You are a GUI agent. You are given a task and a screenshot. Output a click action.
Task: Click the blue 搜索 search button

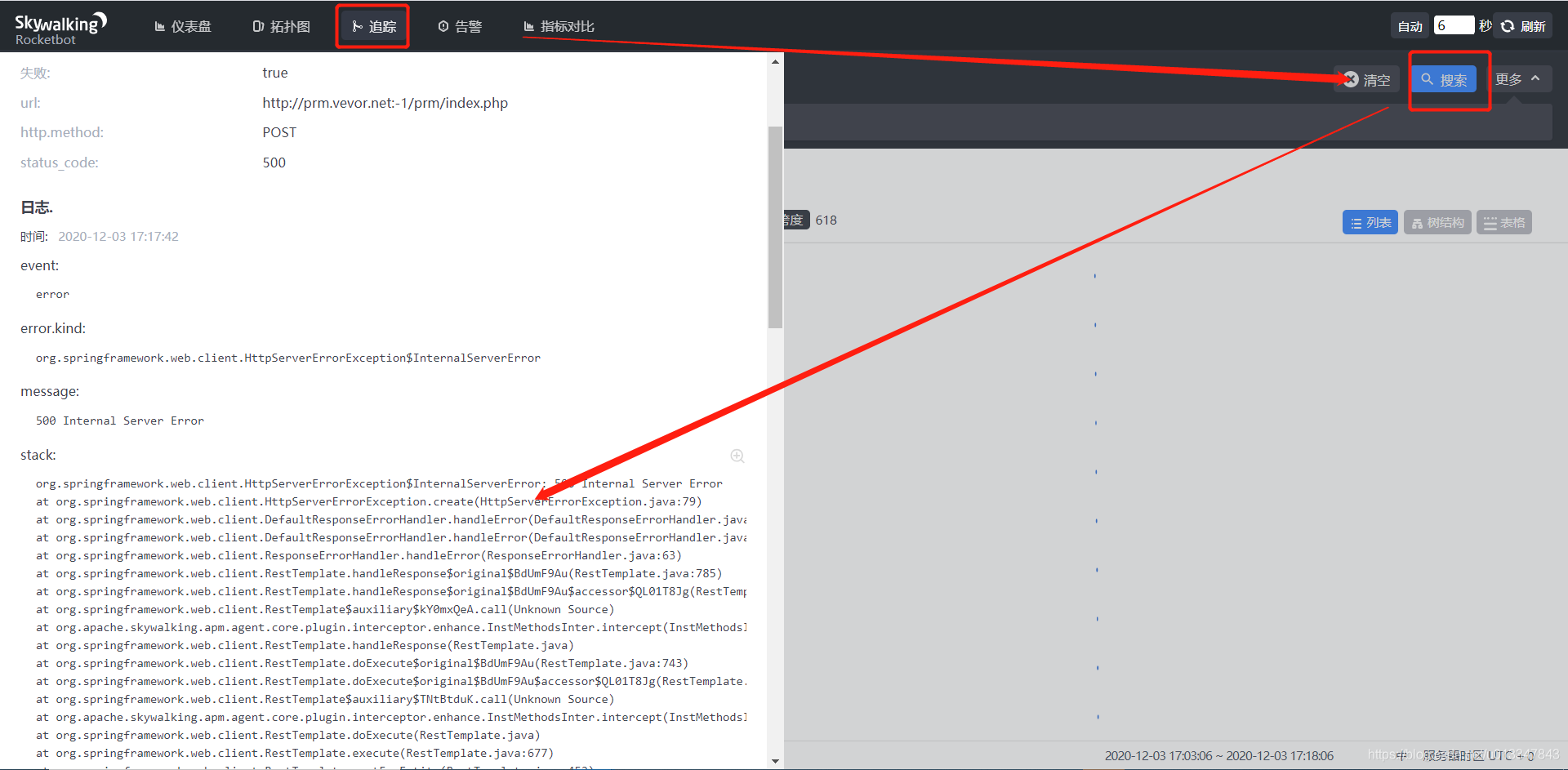(x=1444, y=79)
